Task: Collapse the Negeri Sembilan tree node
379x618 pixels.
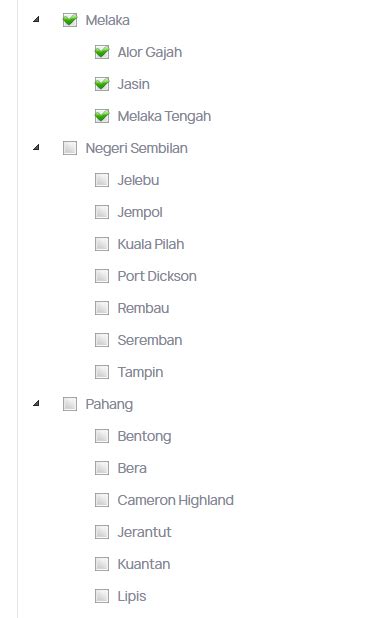Action: [x=36, y=147]
